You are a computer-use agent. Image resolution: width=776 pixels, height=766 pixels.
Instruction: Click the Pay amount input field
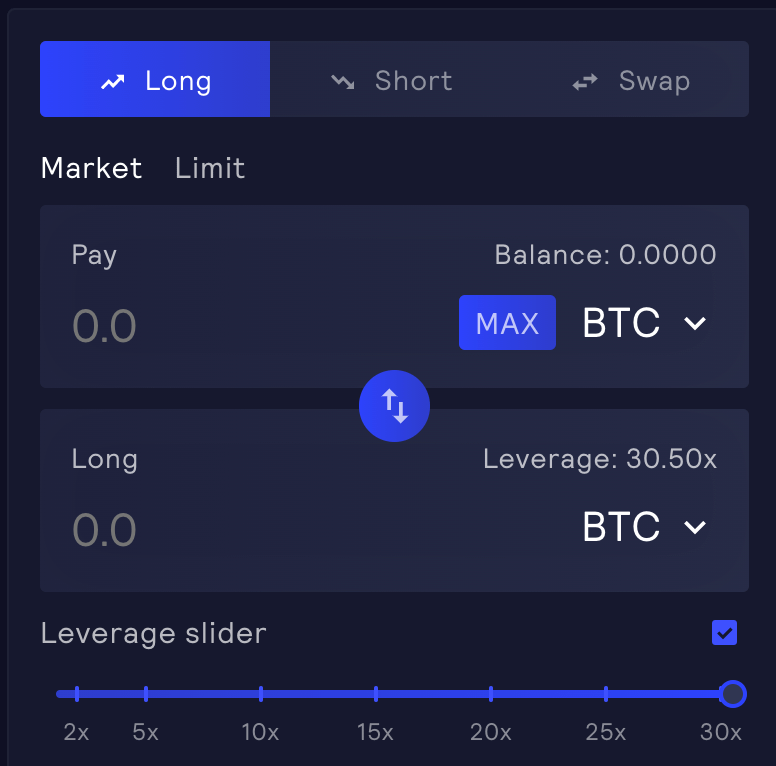(x=250, y=326)
